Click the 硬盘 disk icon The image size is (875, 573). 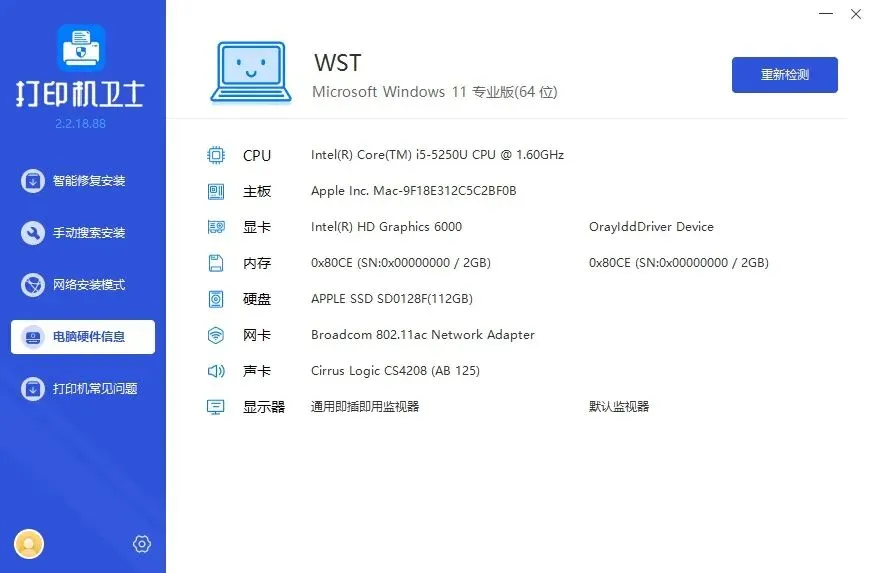[x=216, y=299]
